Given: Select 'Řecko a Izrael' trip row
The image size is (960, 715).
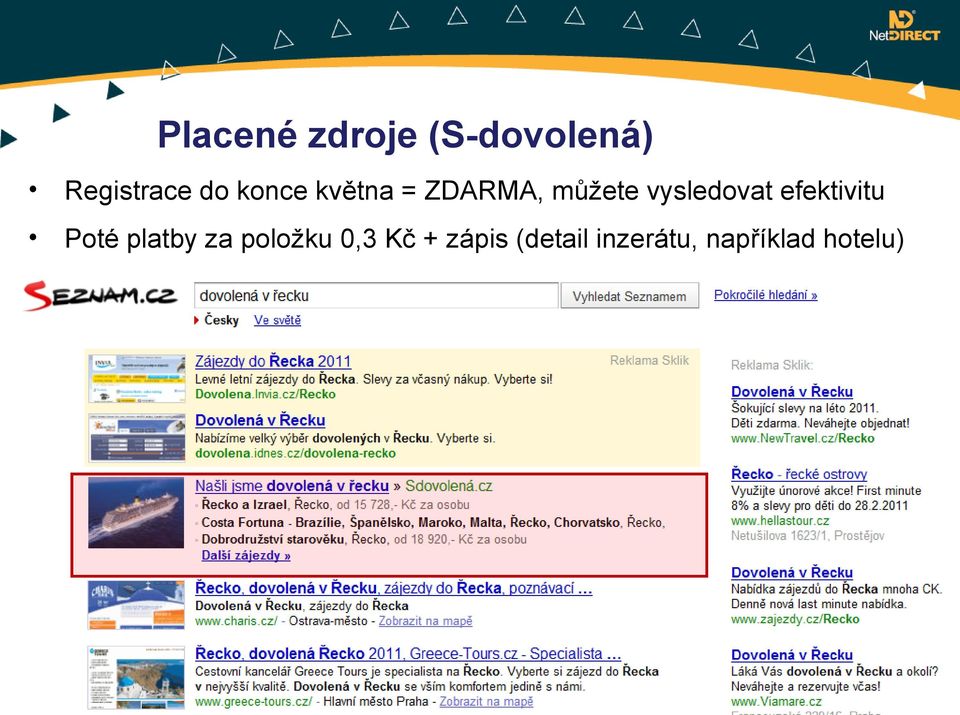Looking at the screenshot, I should pyautogui.click(x=336, y=505).
